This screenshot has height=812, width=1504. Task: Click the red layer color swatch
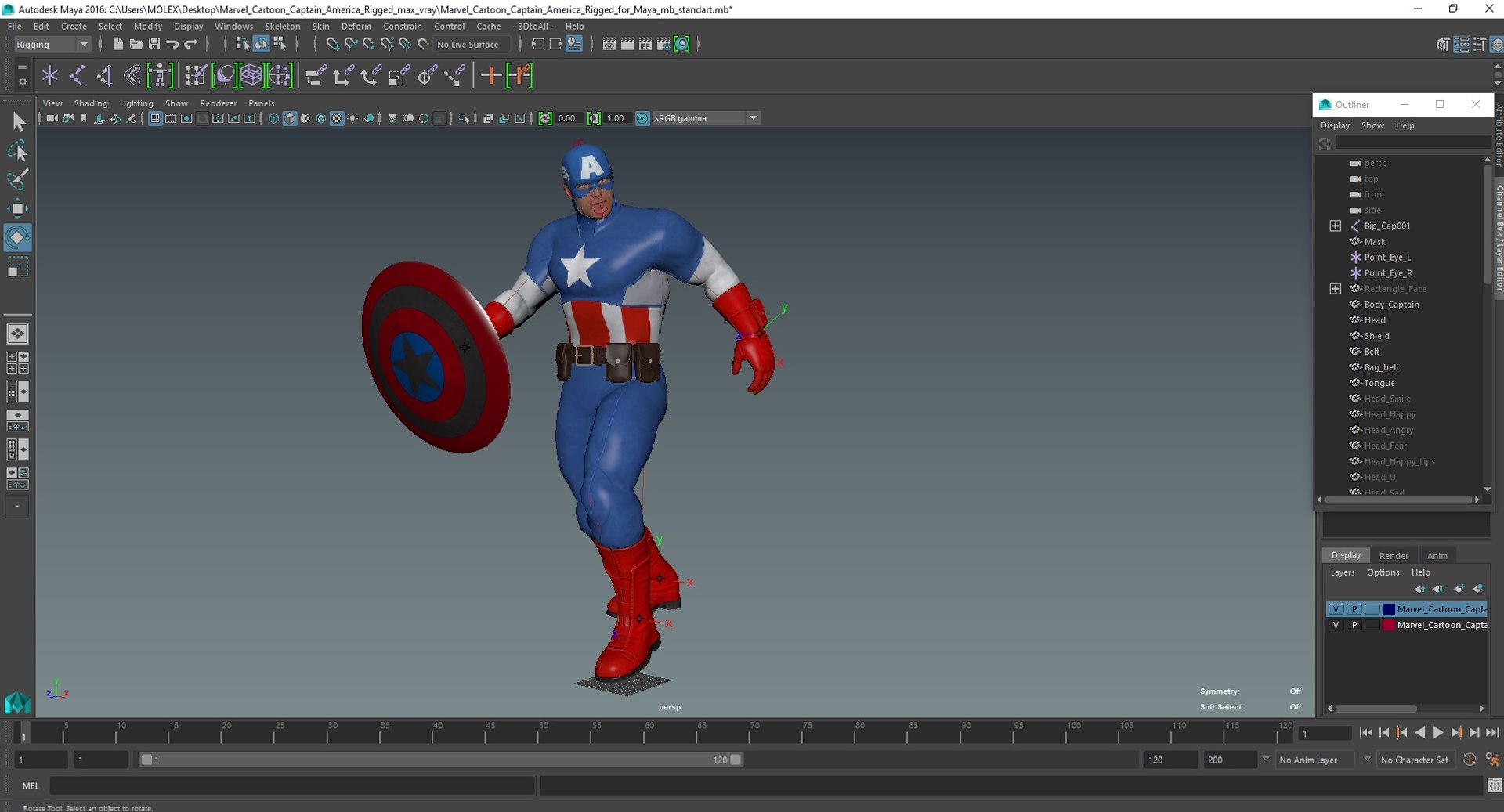(x=1389, y=625)
